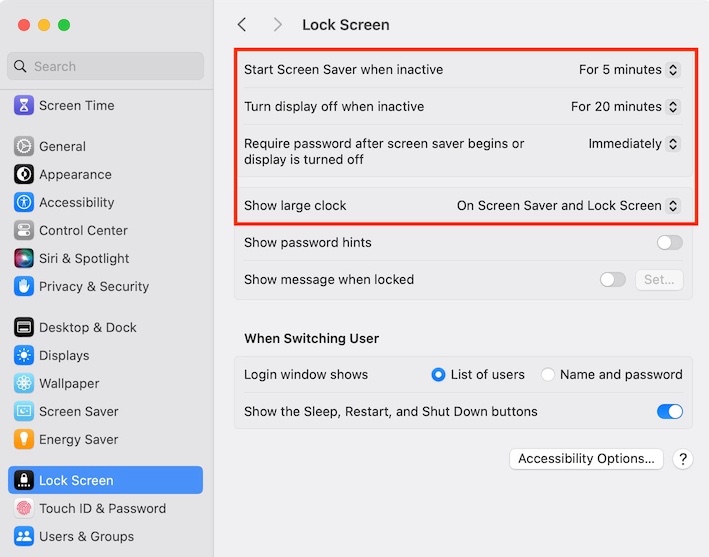Click the Privacy & Security hand icon
The width and height of the screenshot is (709, 557).
[24, 286]
